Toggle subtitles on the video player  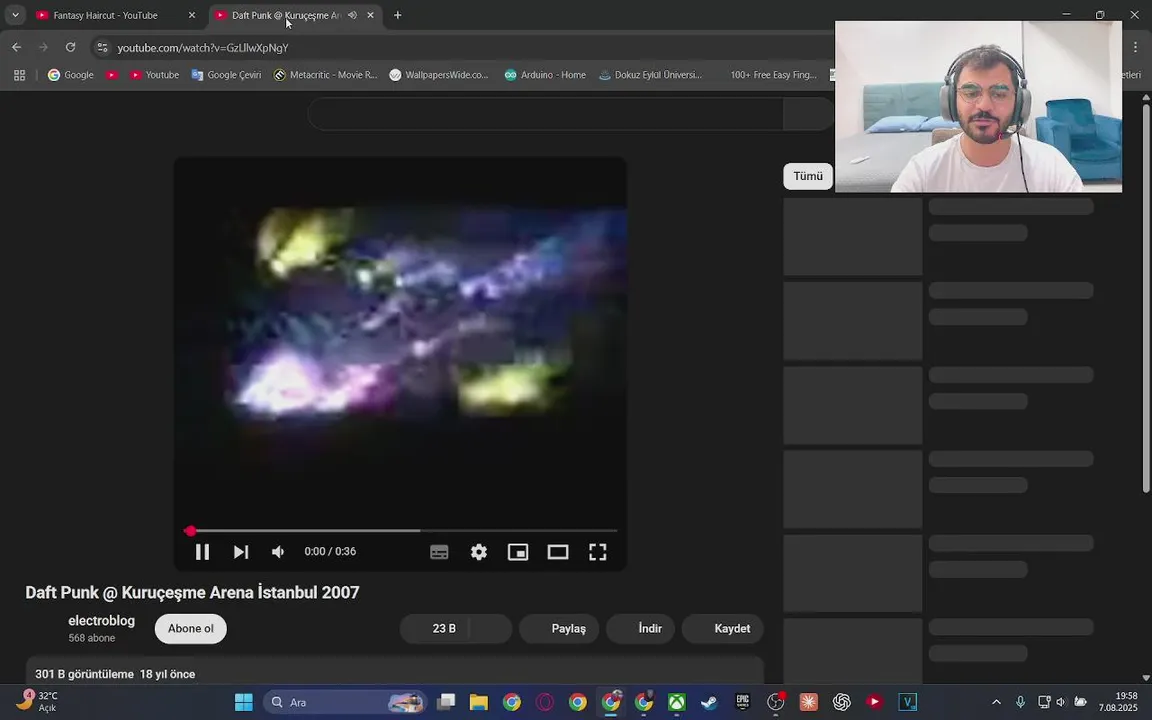click(439, 552)
